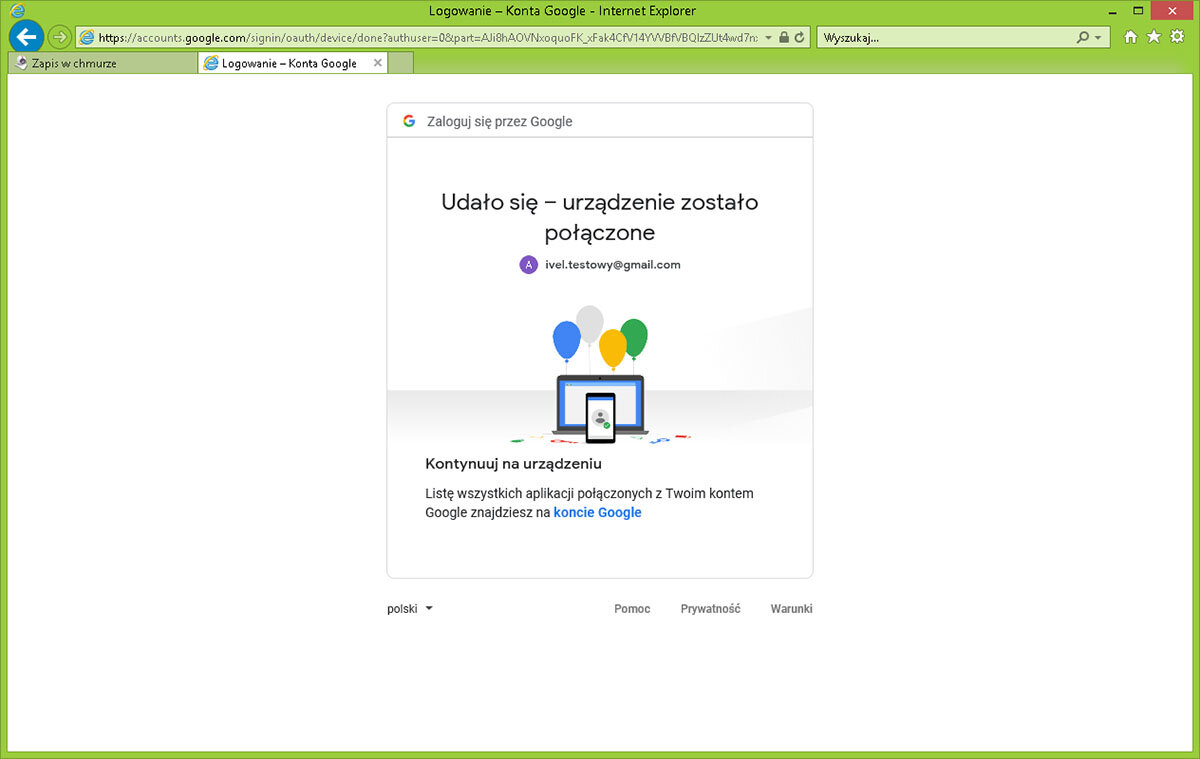Expand the address bar URL dropdown arrow

768,37
